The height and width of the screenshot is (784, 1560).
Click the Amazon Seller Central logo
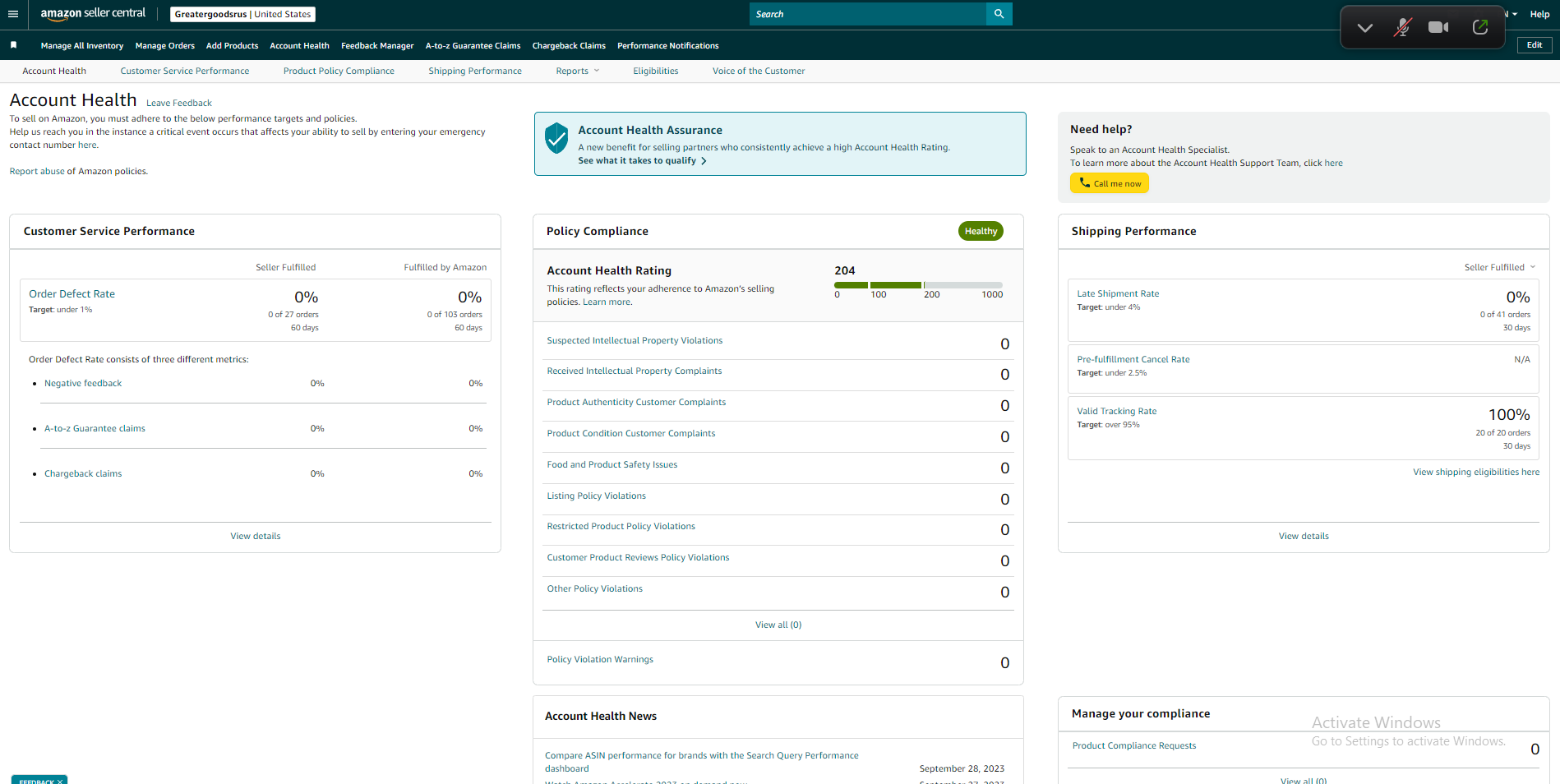tap(93, 14)
